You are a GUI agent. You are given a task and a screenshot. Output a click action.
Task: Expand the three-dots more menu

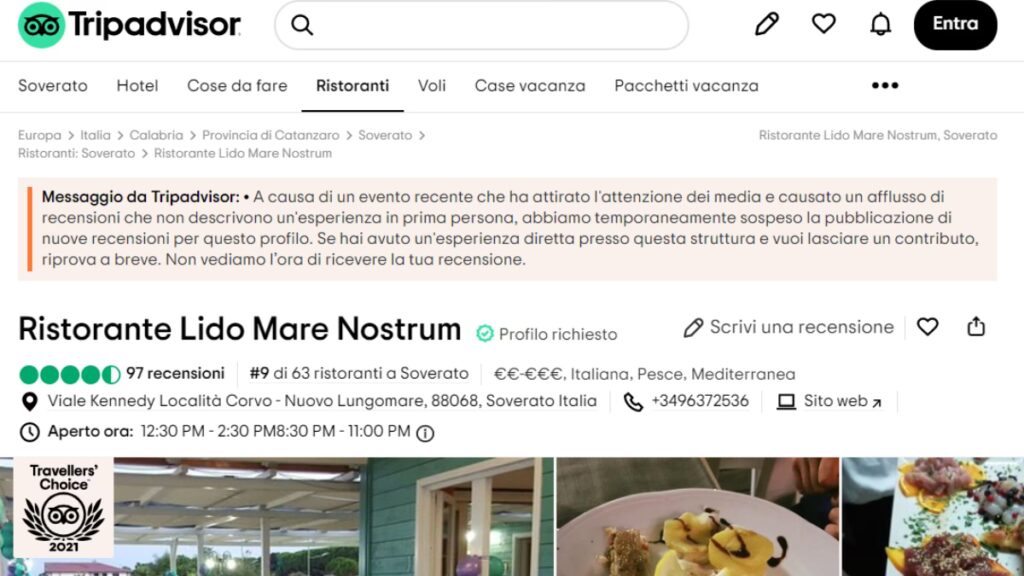(885, 86)
